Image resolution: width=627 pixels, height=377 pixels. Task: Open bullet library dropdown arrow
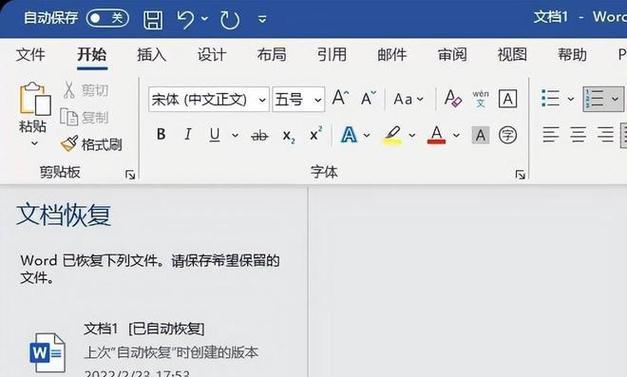tap(571, 99)
